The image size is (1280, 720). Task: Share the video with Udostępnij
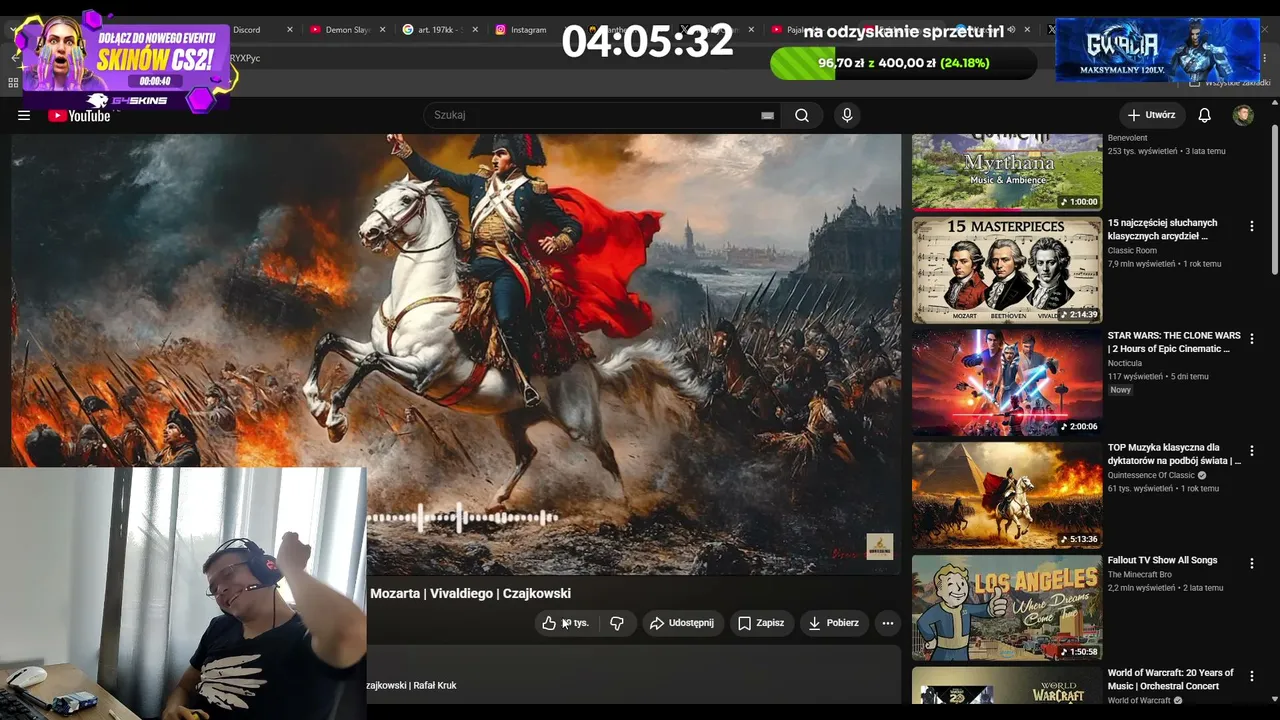pos(683,623)
